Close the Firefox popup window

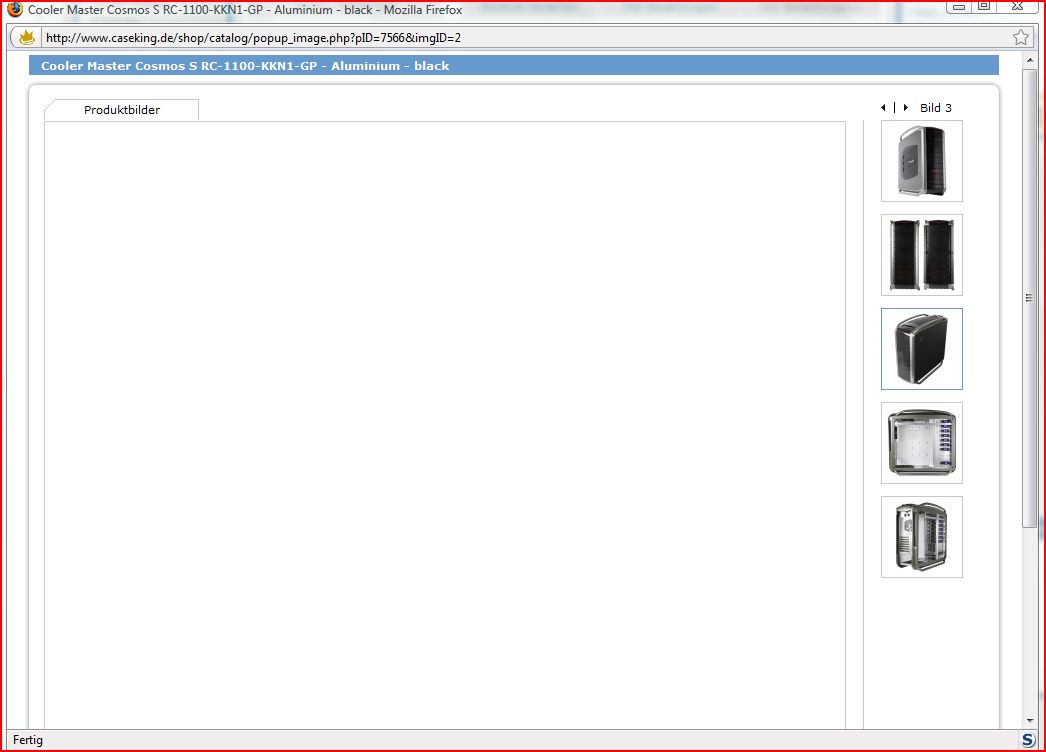(1017, 7)
